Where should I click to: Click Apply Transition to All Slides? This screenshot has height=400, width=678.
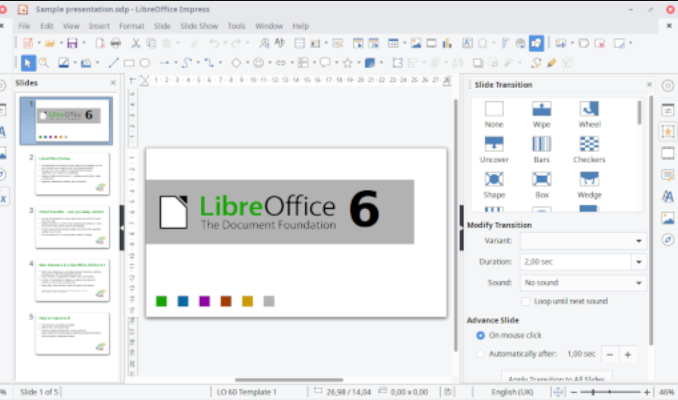coord(555,378)
